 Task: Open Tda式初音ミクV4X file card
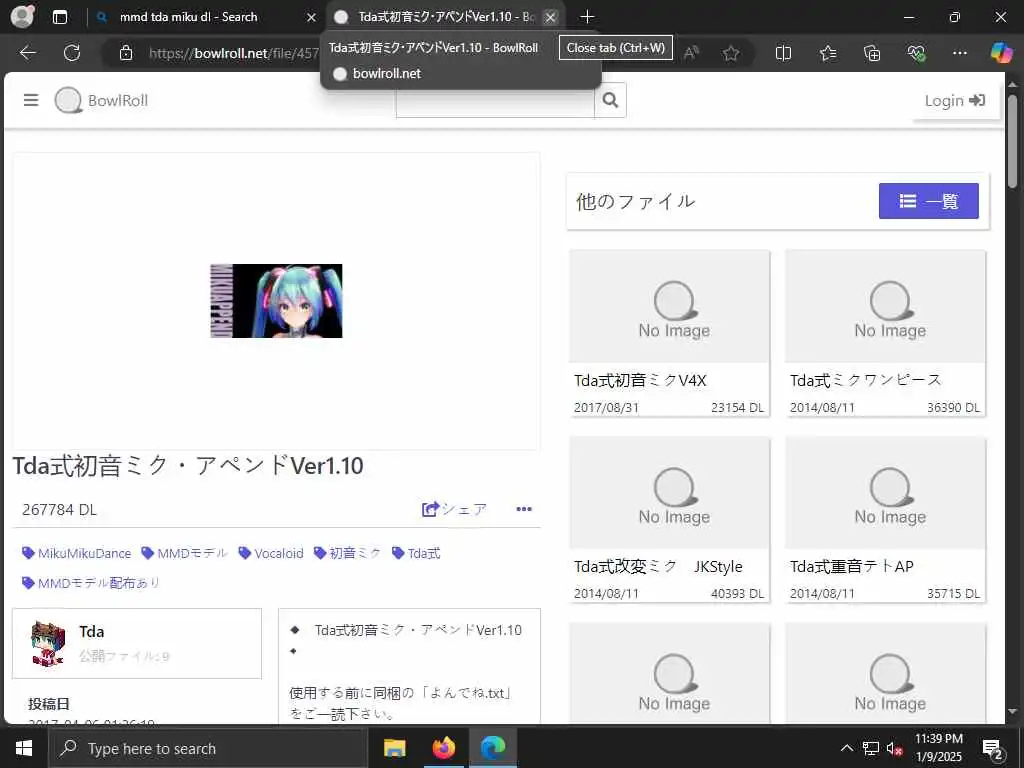pyautogui.click(x=669, y=332)
